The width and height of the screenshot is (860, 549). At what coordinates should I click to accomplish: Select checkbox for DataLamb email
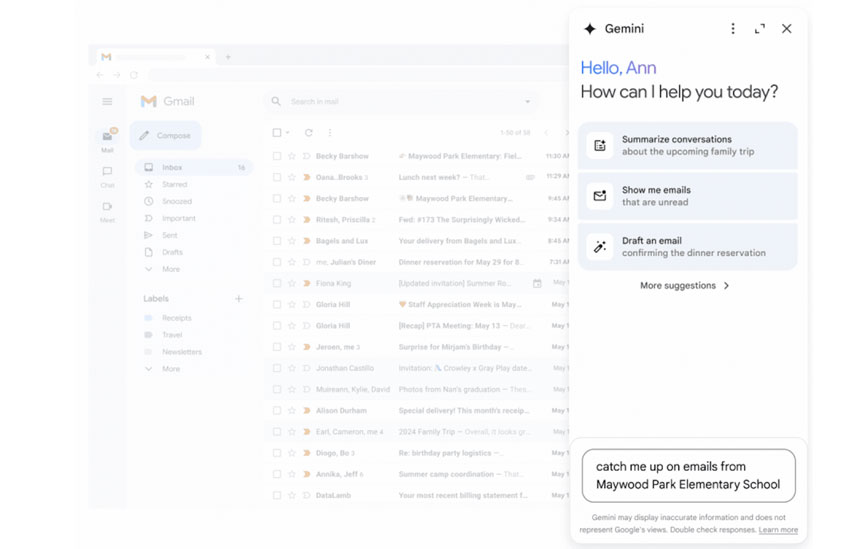(277, 495)
